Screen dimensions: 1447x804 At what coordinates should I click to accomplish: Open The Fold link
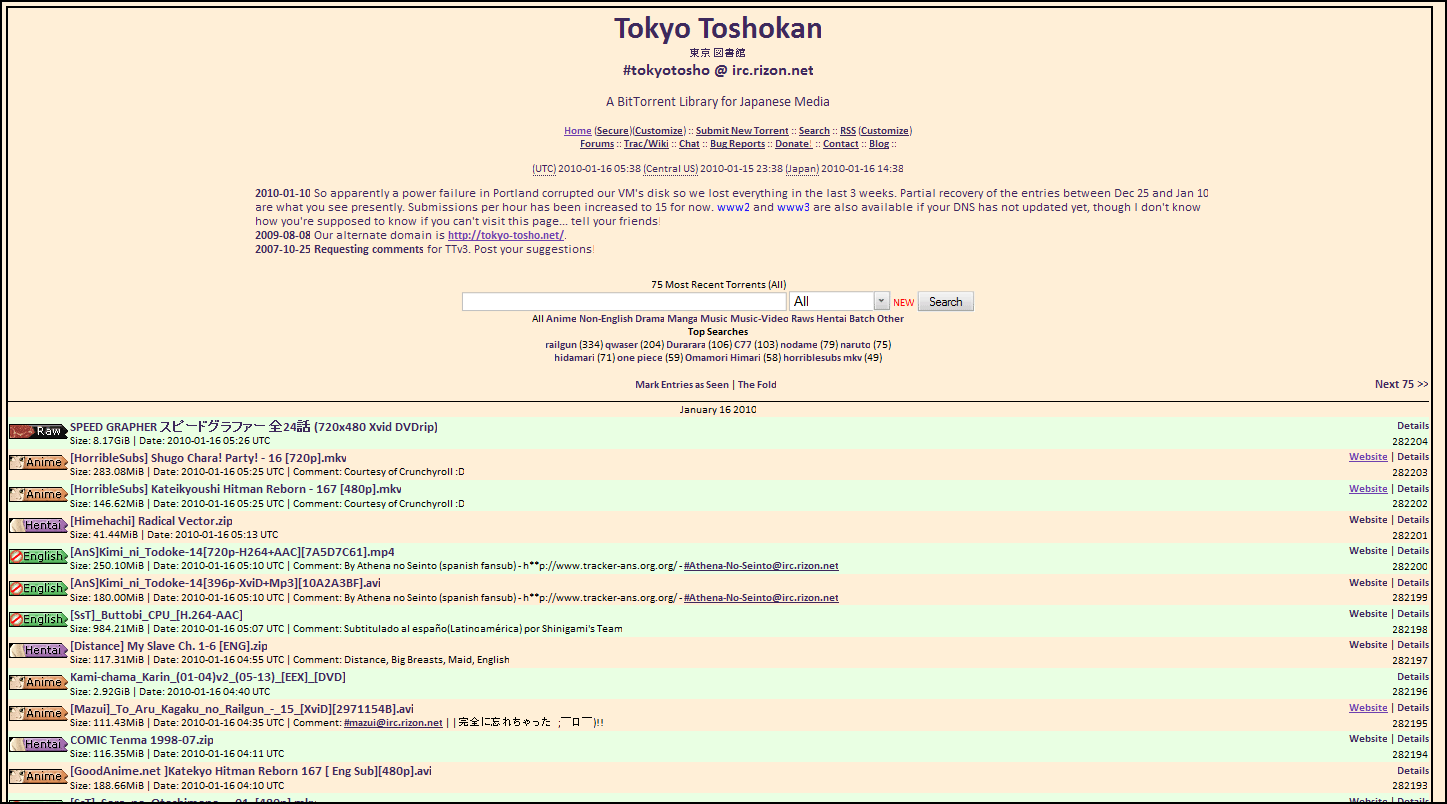(757, 385)
